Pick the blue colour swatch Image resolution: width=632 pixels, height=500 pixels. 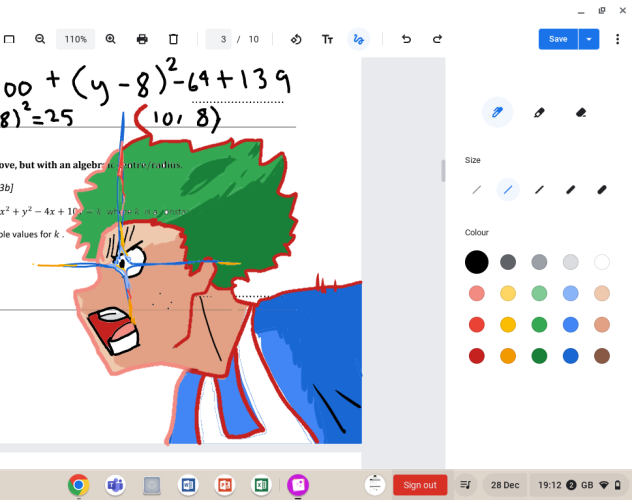(571, 324)
